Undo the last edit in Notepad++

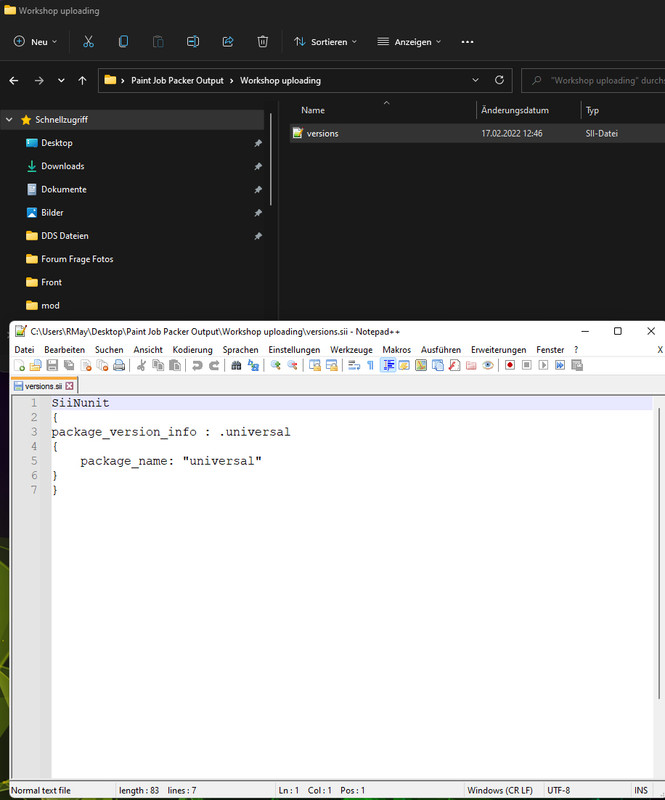coord(197,365)
